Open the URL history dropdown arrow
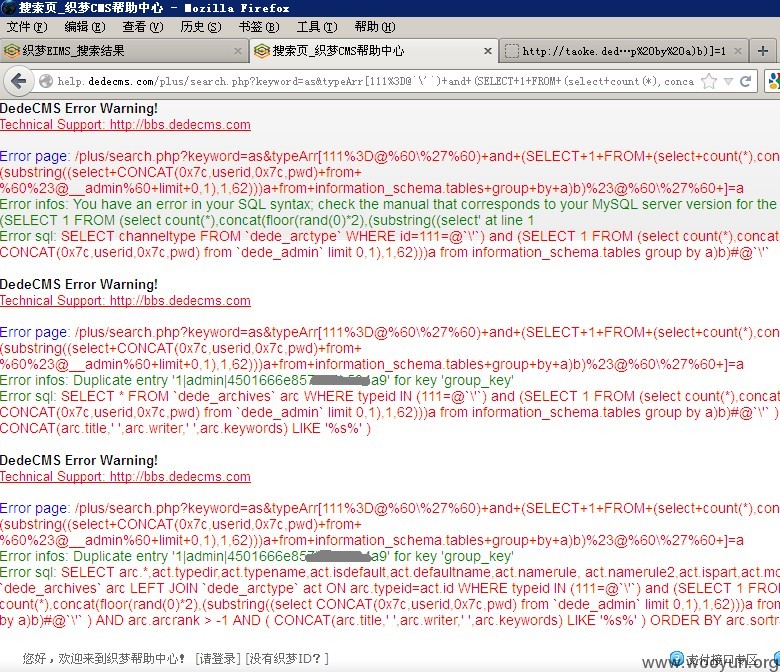 (728, 81)
